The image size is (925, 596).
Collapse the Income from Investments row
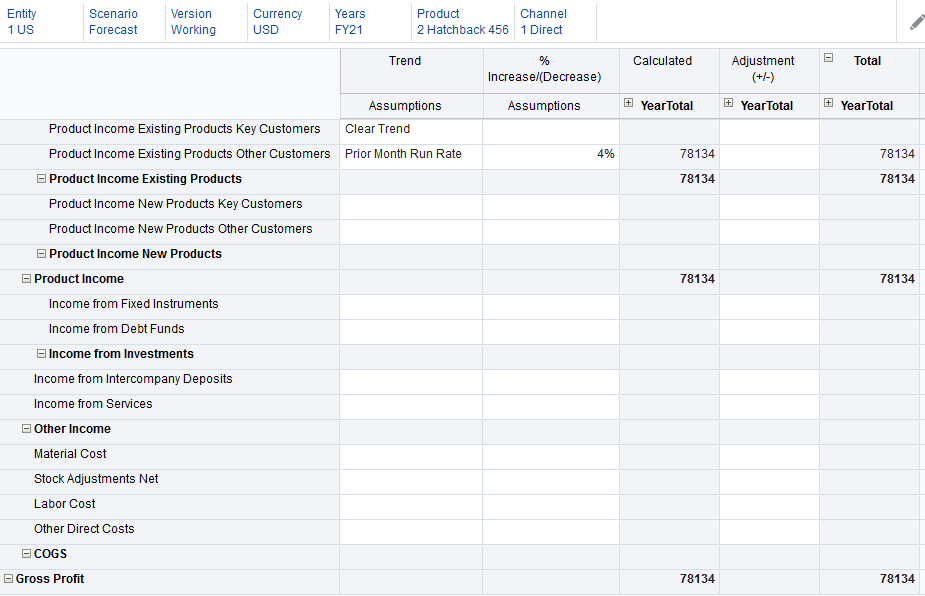point(41,353)
